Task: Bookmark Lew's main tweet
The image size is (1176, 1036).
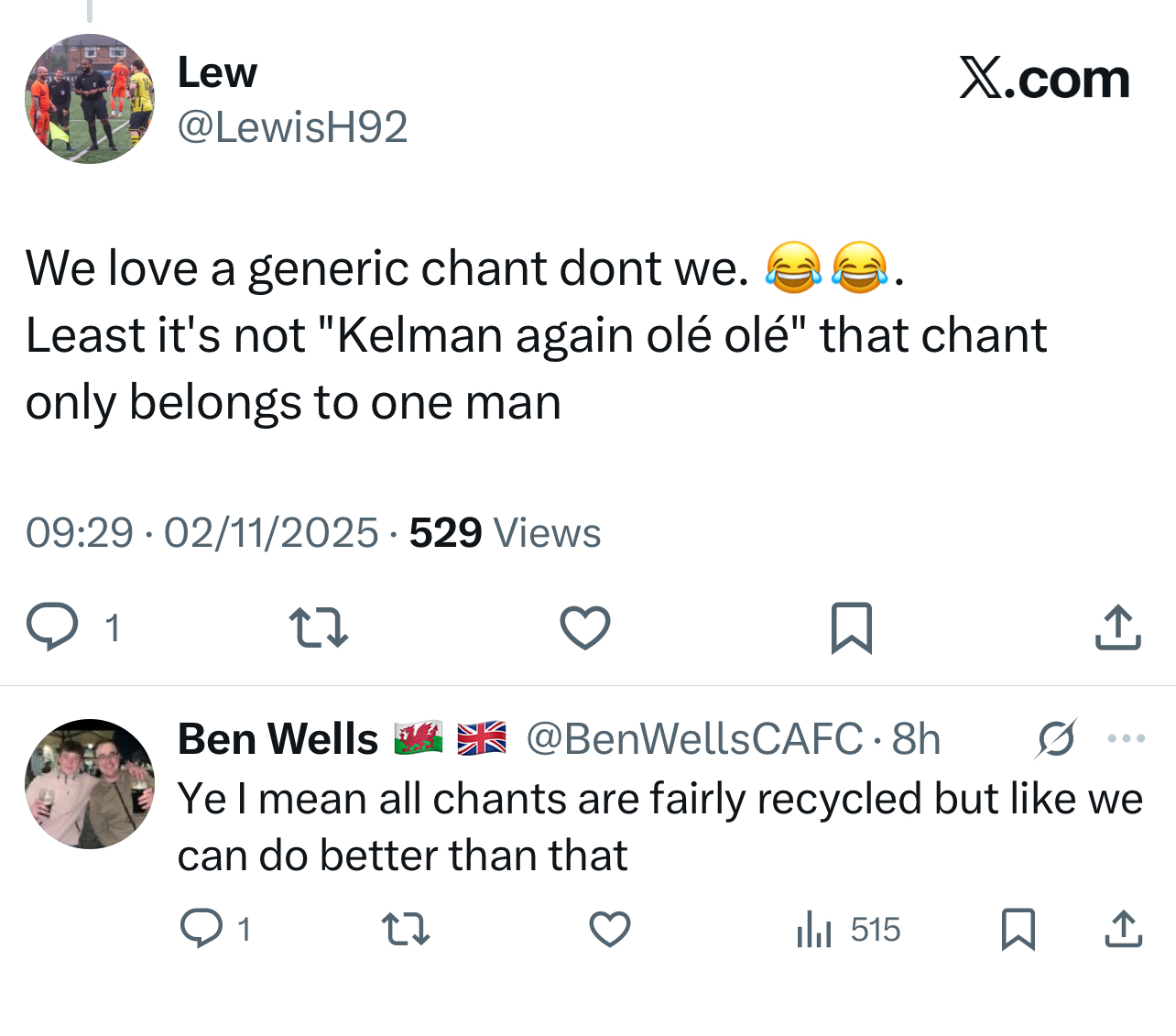Action: [x=851, y=627]
